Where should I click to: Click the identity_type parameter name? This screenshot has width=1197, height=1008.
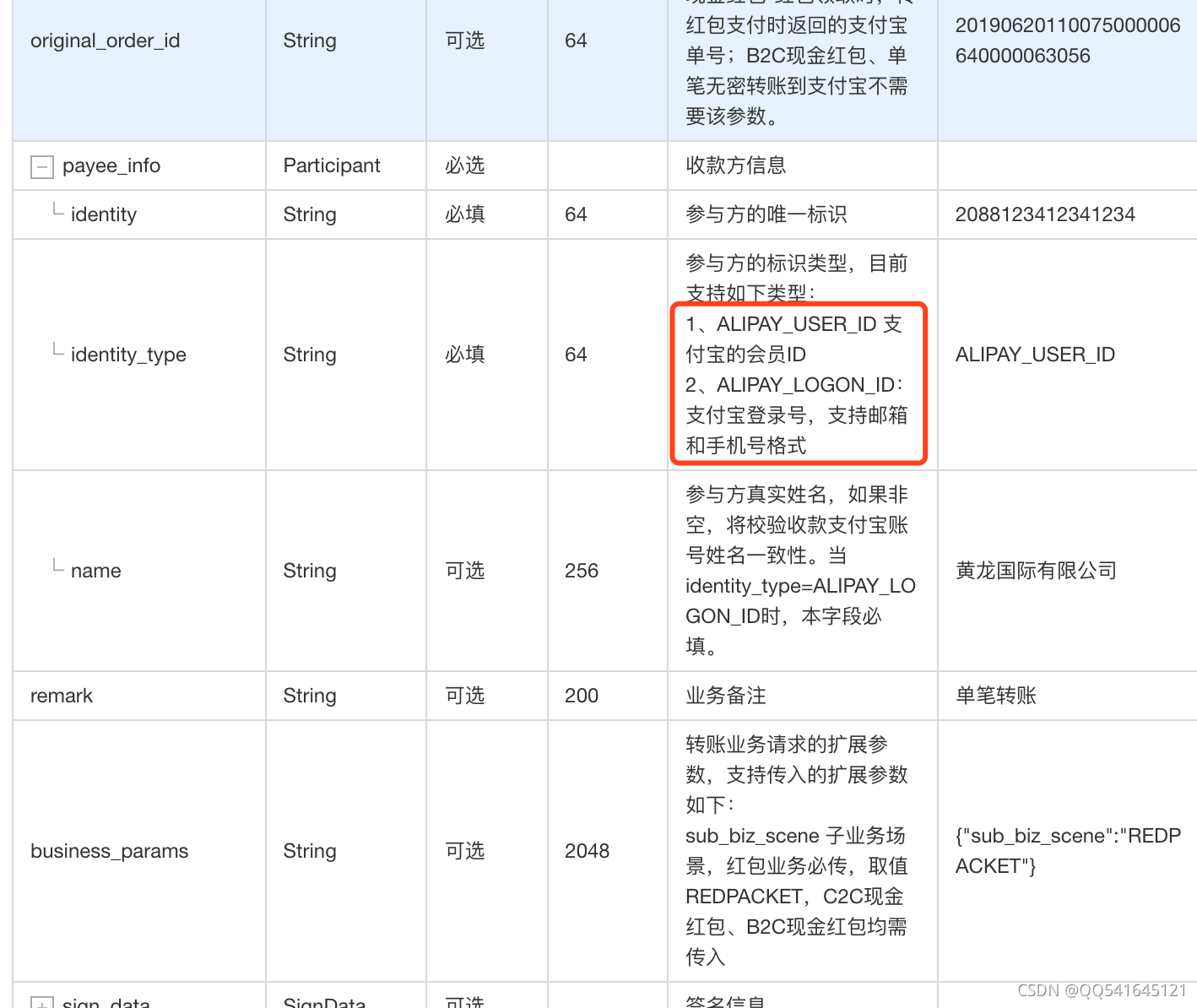pyautogui.click(x=128, y=355)
